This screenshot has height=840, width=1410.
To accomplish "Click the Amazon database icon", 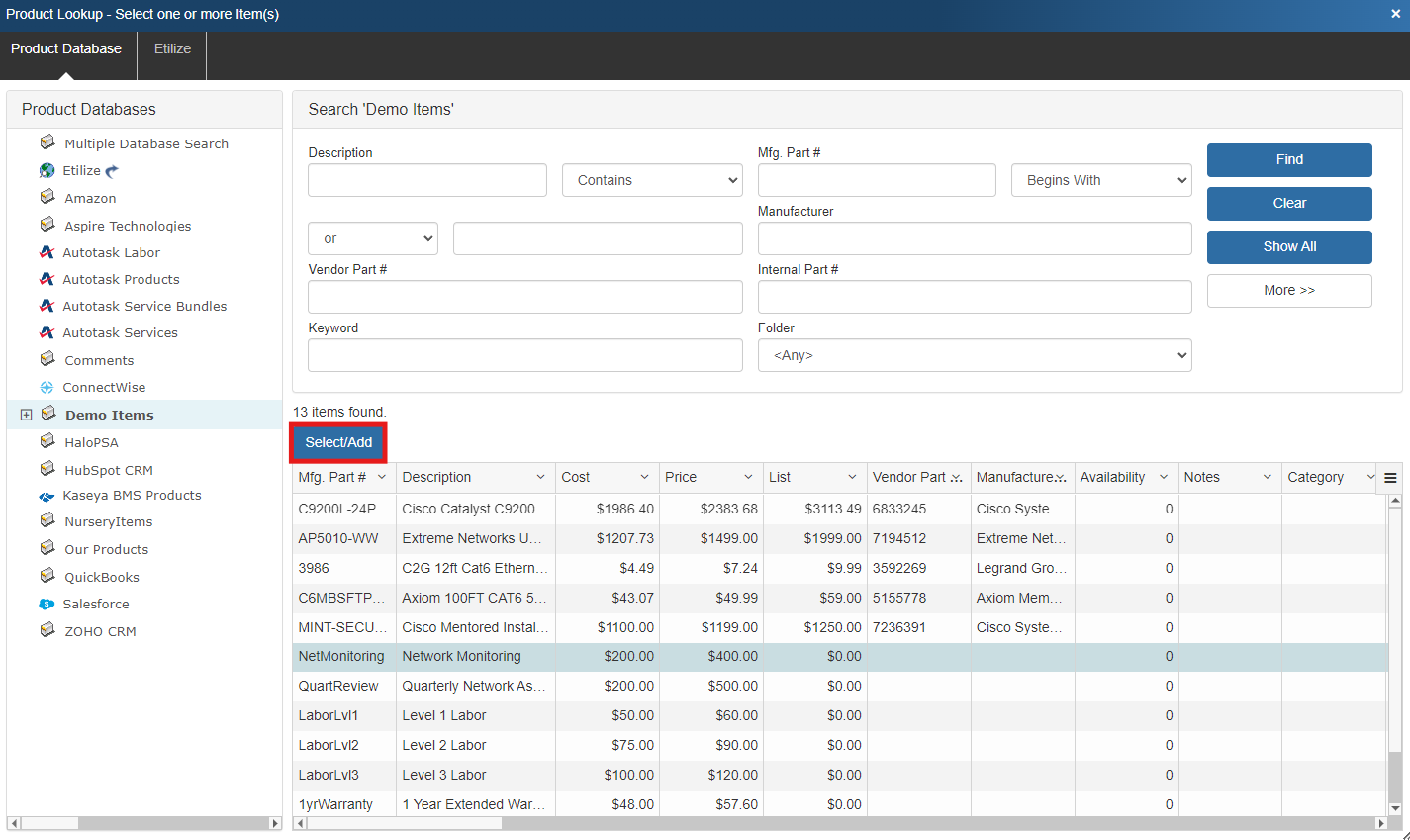I will tap(47, 198).
